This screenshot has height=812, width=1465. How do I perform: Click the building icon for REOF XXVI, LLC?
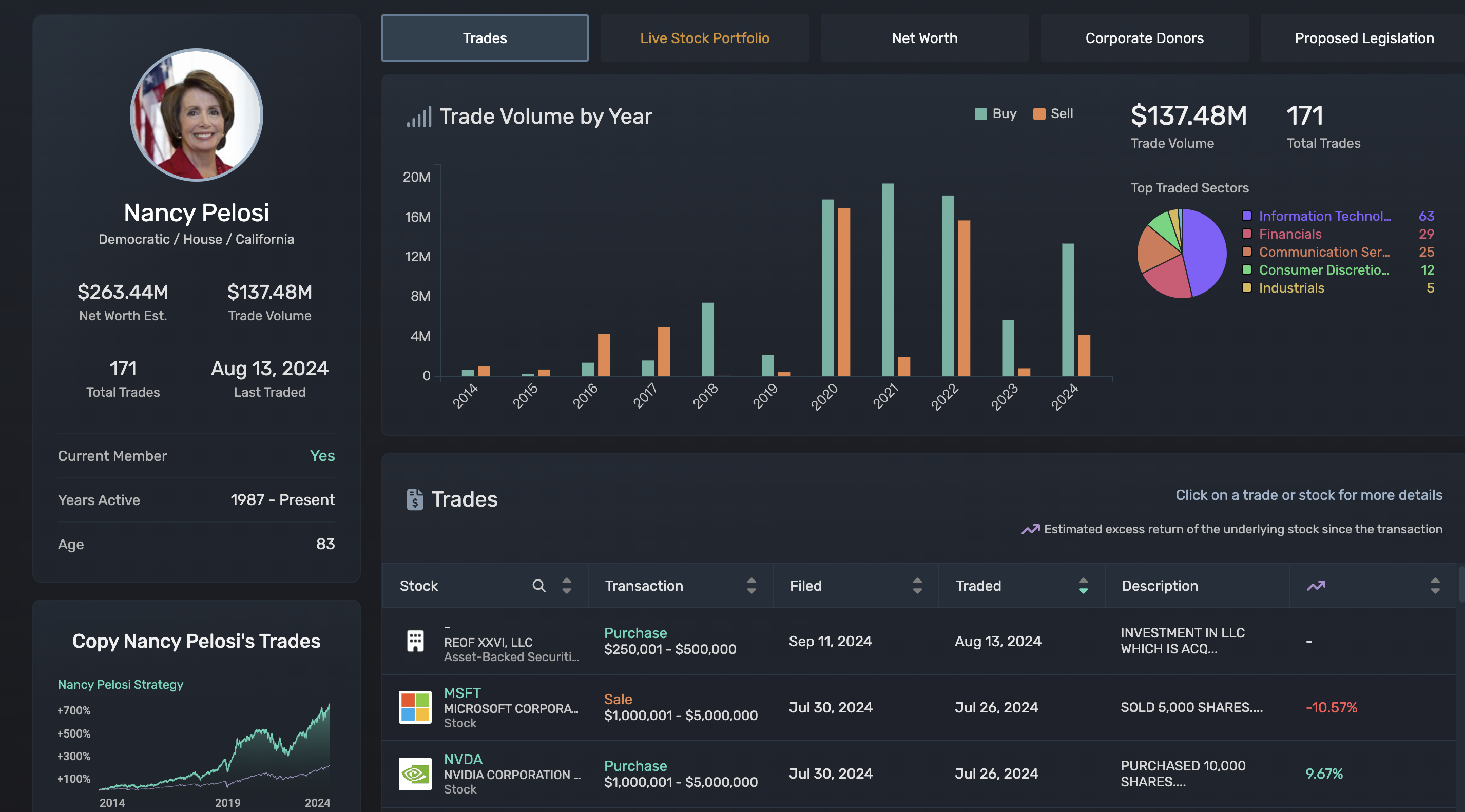coord(415,641)
